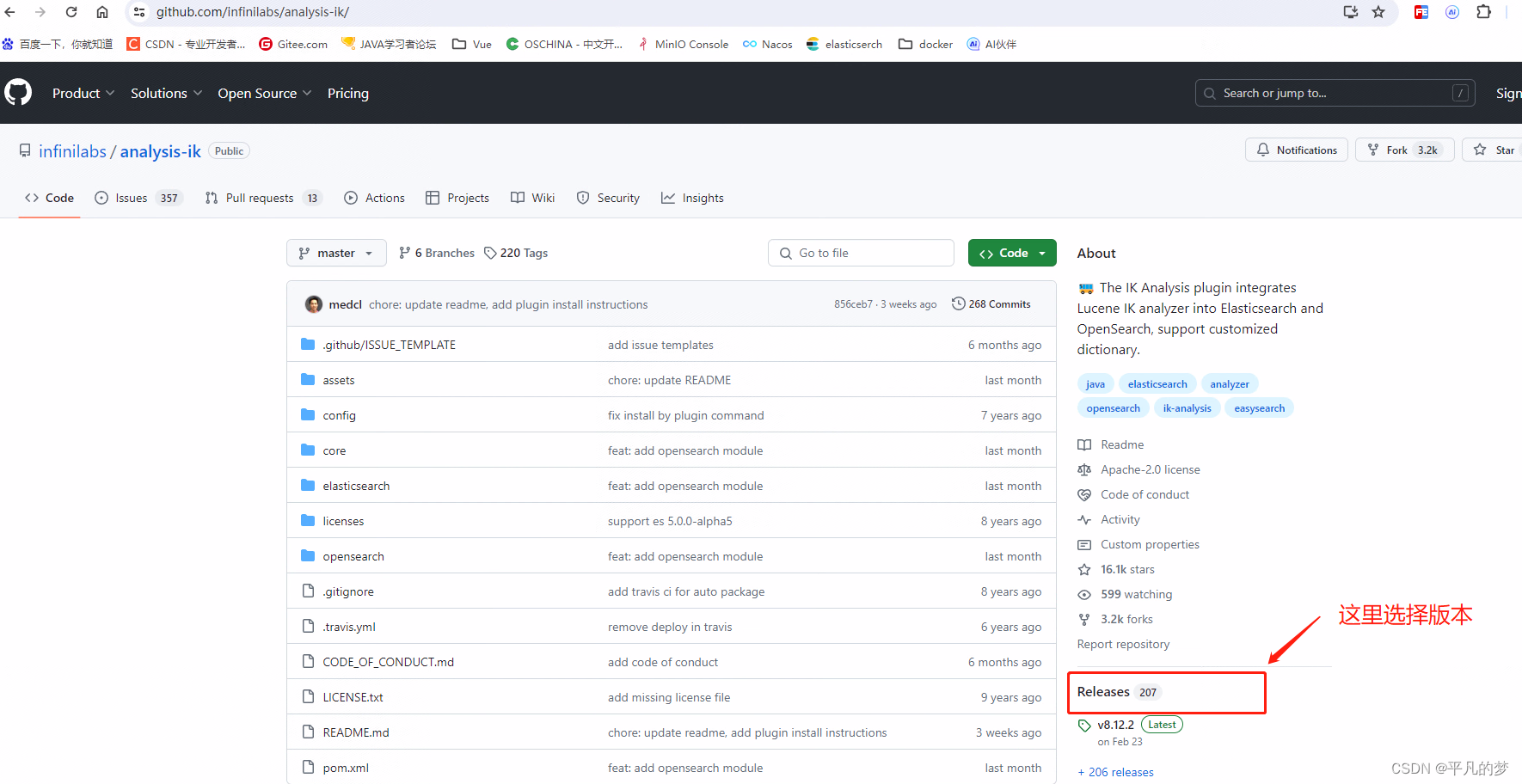This screenshot has height=784, width=1522.
Task: Expand the master branch selector
Action: click(x=336, y=253)
